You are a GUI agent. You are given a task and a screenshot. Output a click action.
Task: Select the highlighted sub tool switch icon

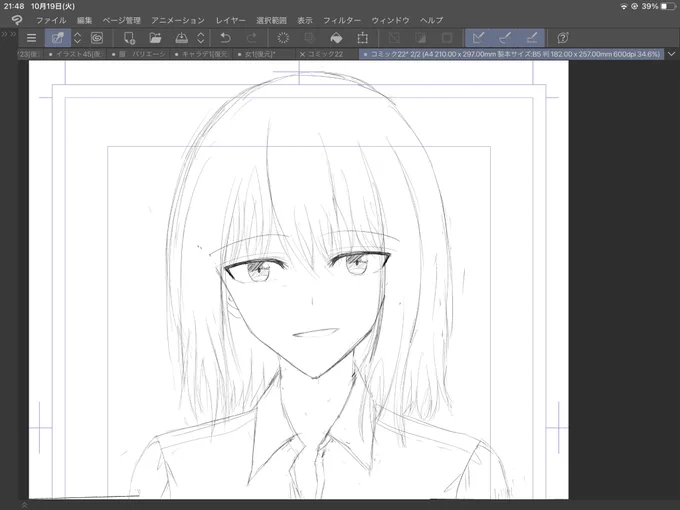tap(58, 38)
